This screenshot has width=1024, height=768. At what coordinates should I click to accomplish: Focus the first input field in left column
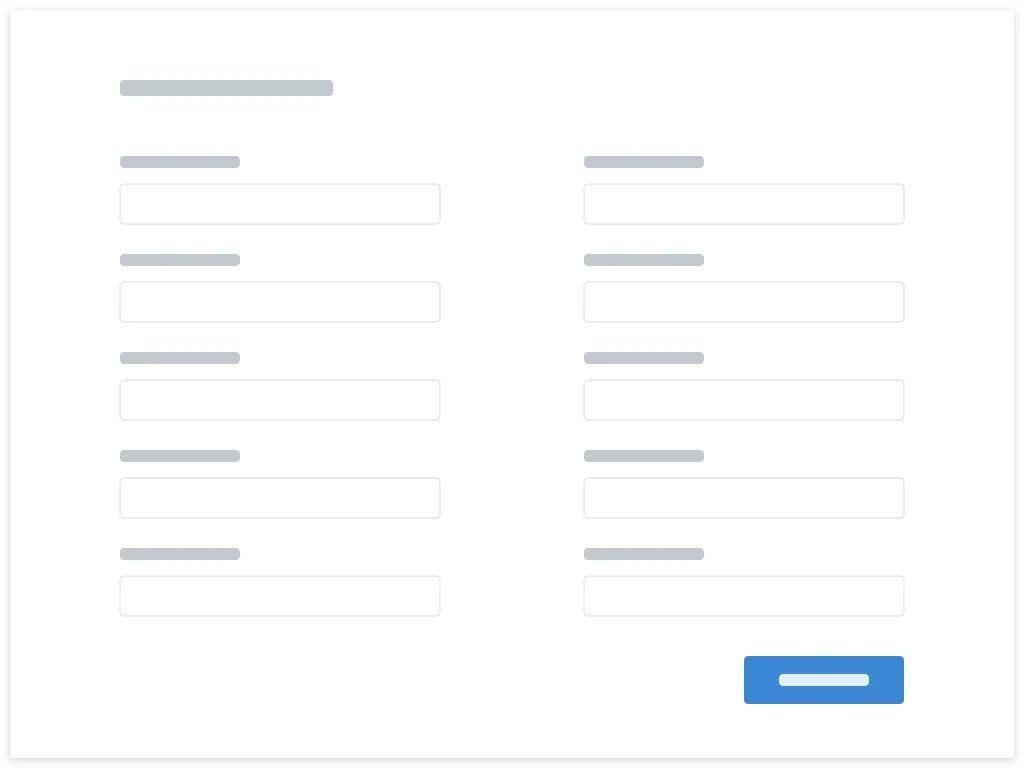point(280,204)
